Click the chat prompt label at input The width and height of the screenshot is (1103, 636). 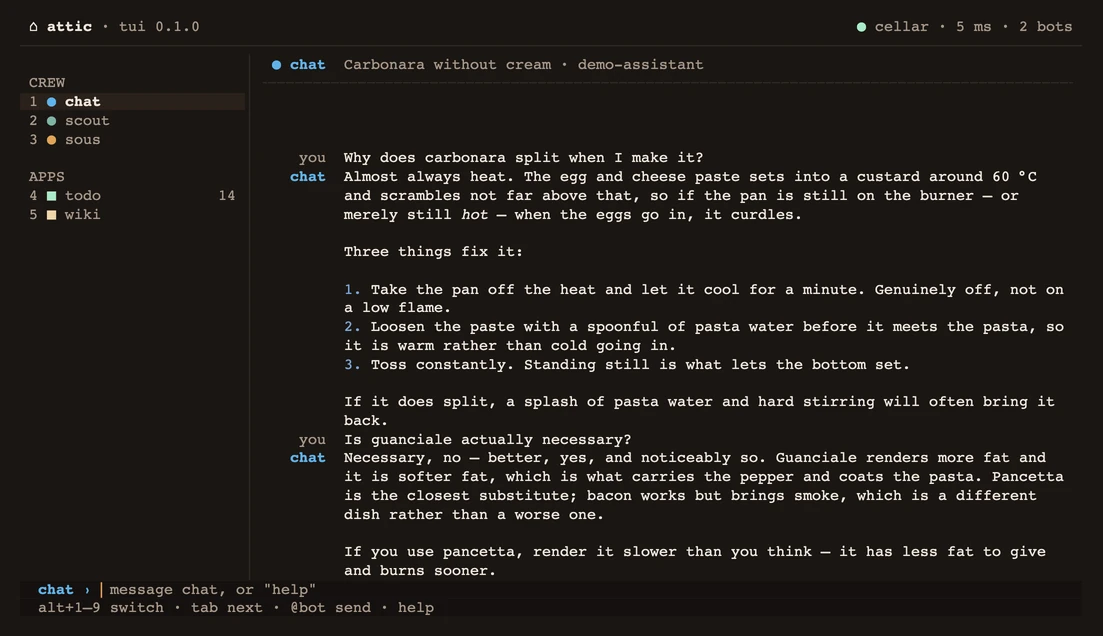[x=56, y=590]
